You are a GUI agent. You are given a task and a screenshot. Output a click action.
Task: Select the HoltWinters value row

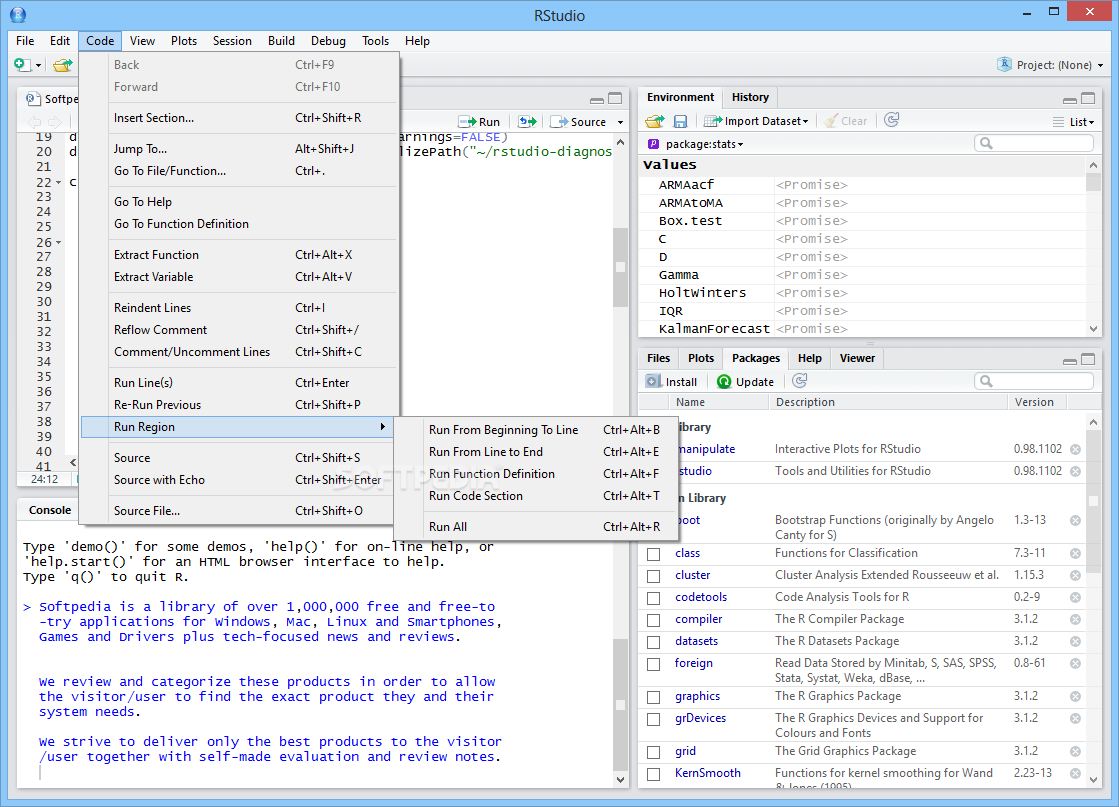click(x=861, y=293)
